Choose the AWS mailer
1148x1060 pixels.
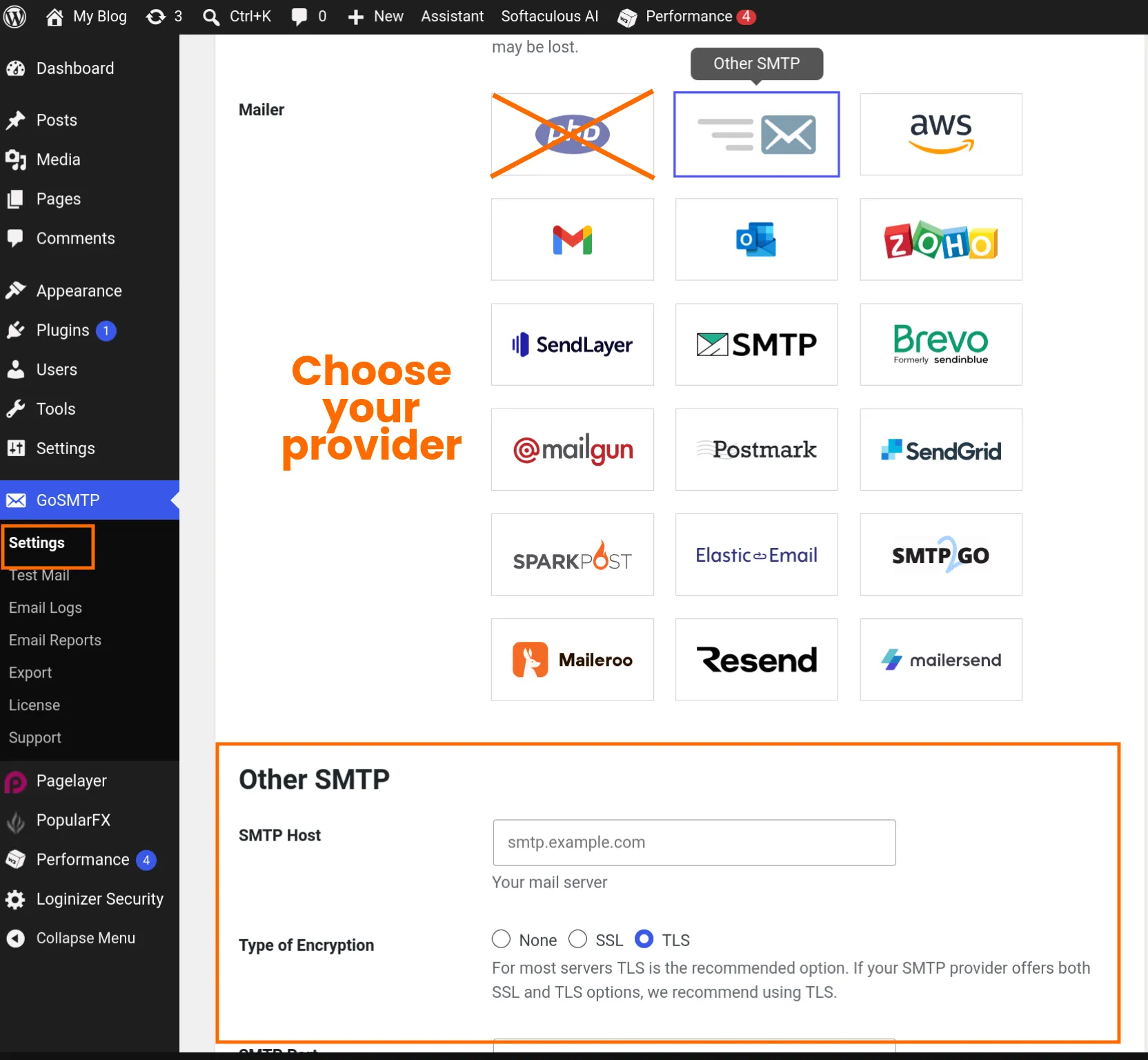[941, 134]
